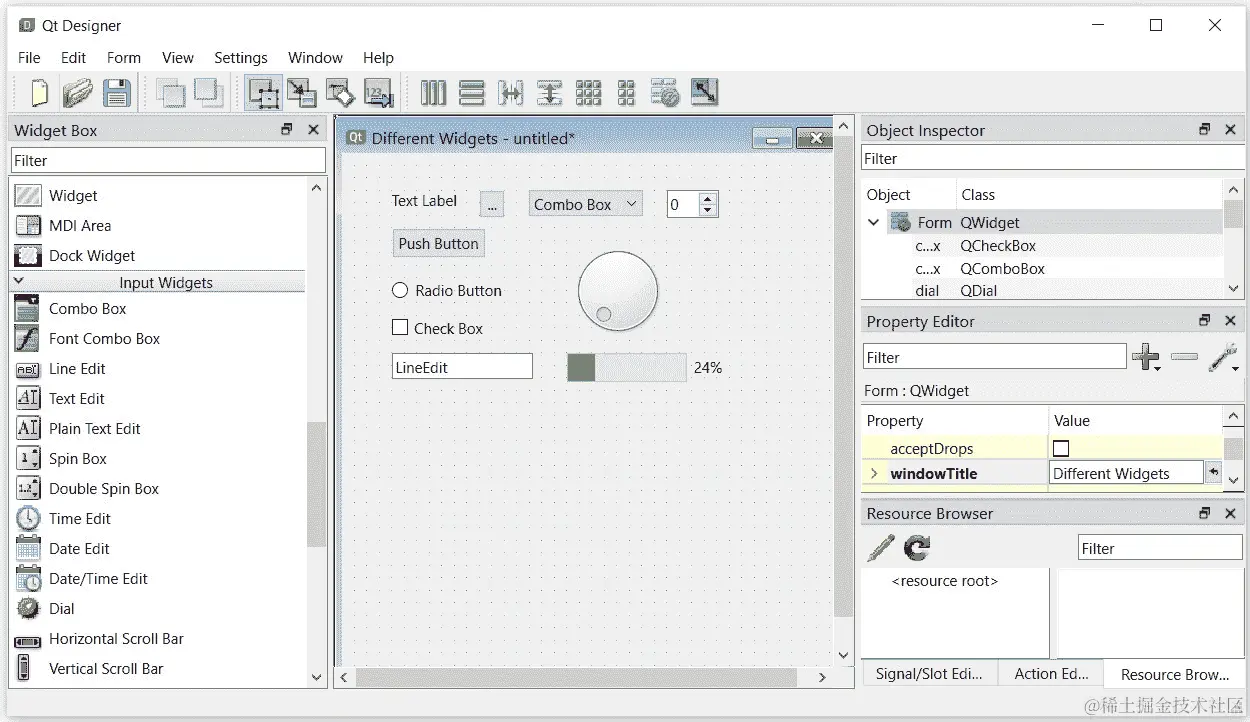Expand the windowTitle property row
This screenshot has width=1250, height=722.
coord(875,473)
